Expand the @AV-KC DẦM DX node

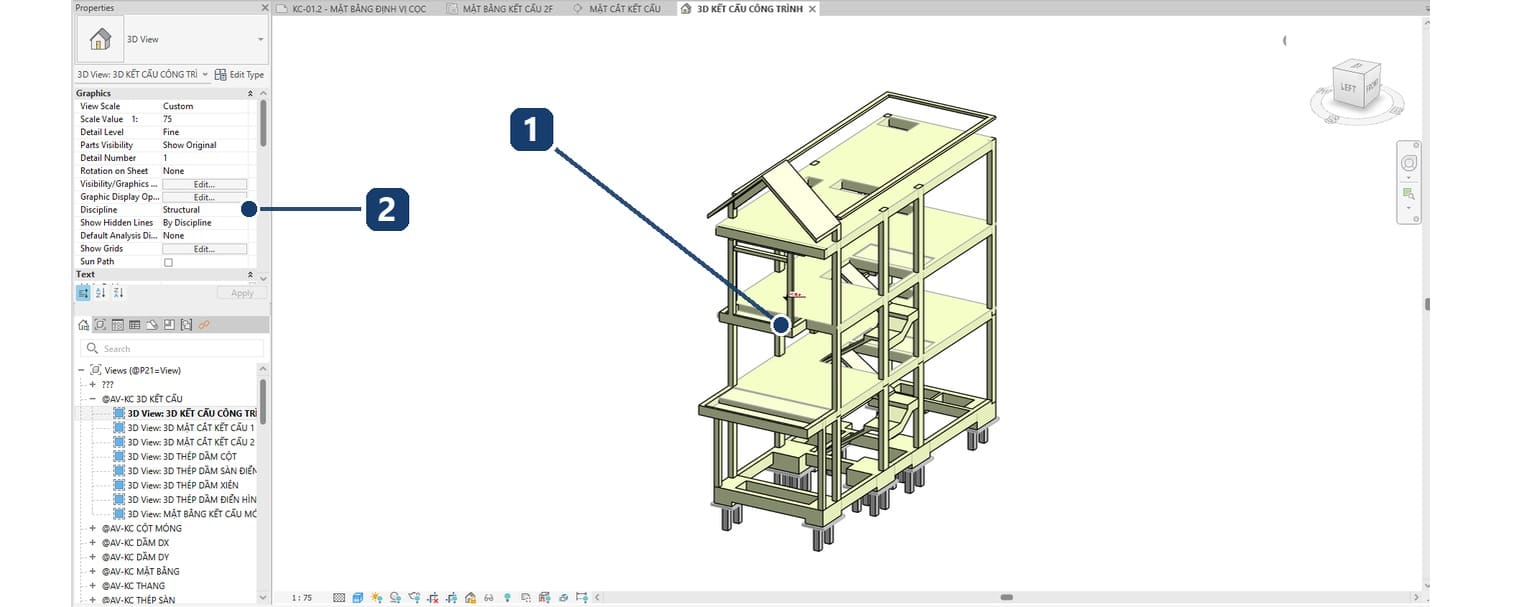92,542
